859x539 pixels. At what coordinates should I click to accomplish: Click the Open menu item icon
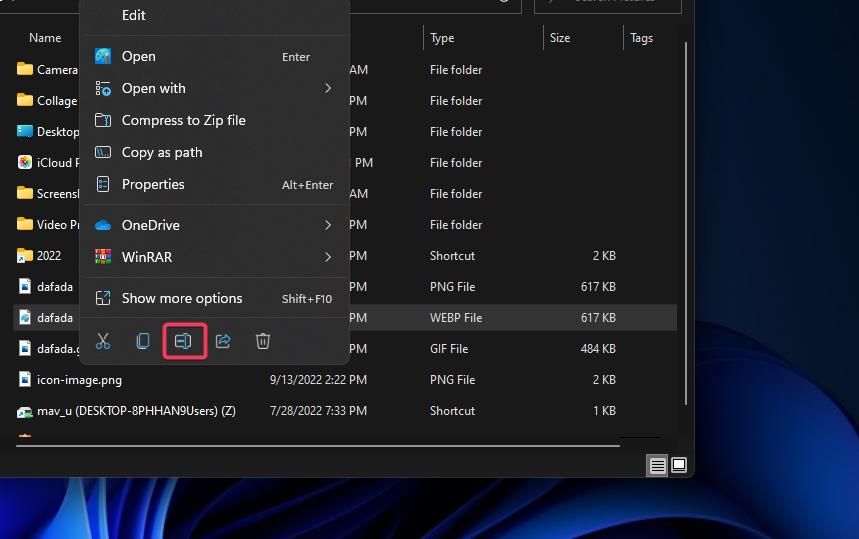coord(103,56)
